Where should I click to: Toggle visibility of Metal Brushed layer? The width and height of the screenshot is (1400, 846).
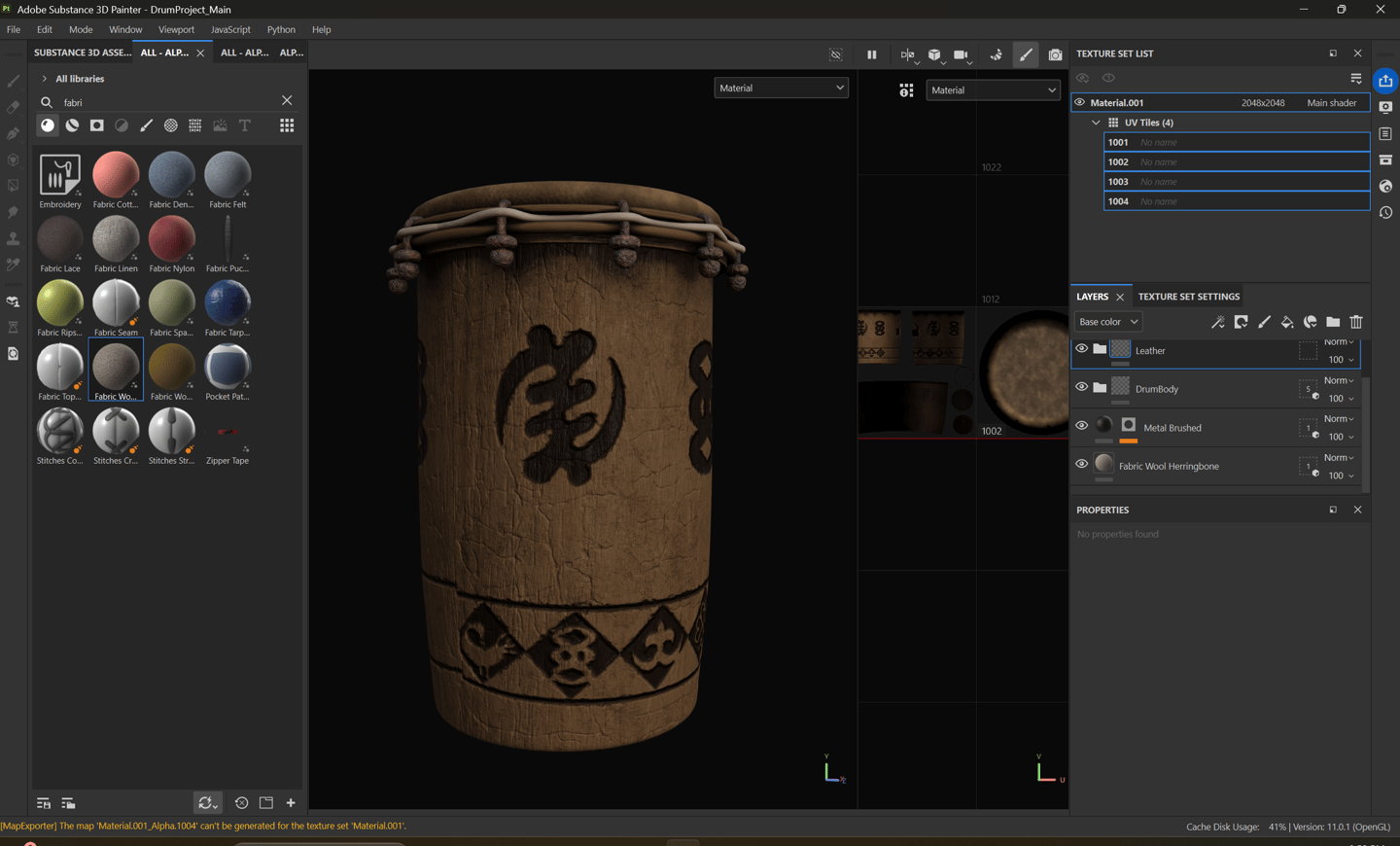tap(1081, 426)
